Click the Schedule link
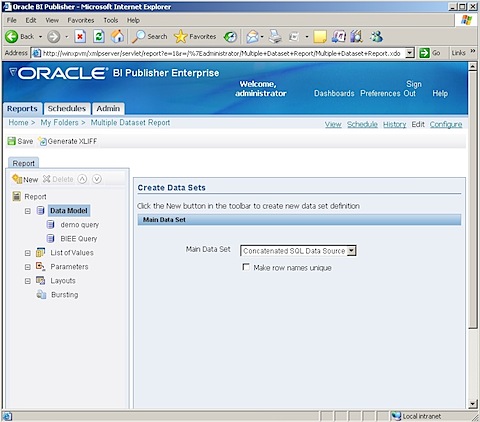Screen dimensions: 480x422 (362, 124)
